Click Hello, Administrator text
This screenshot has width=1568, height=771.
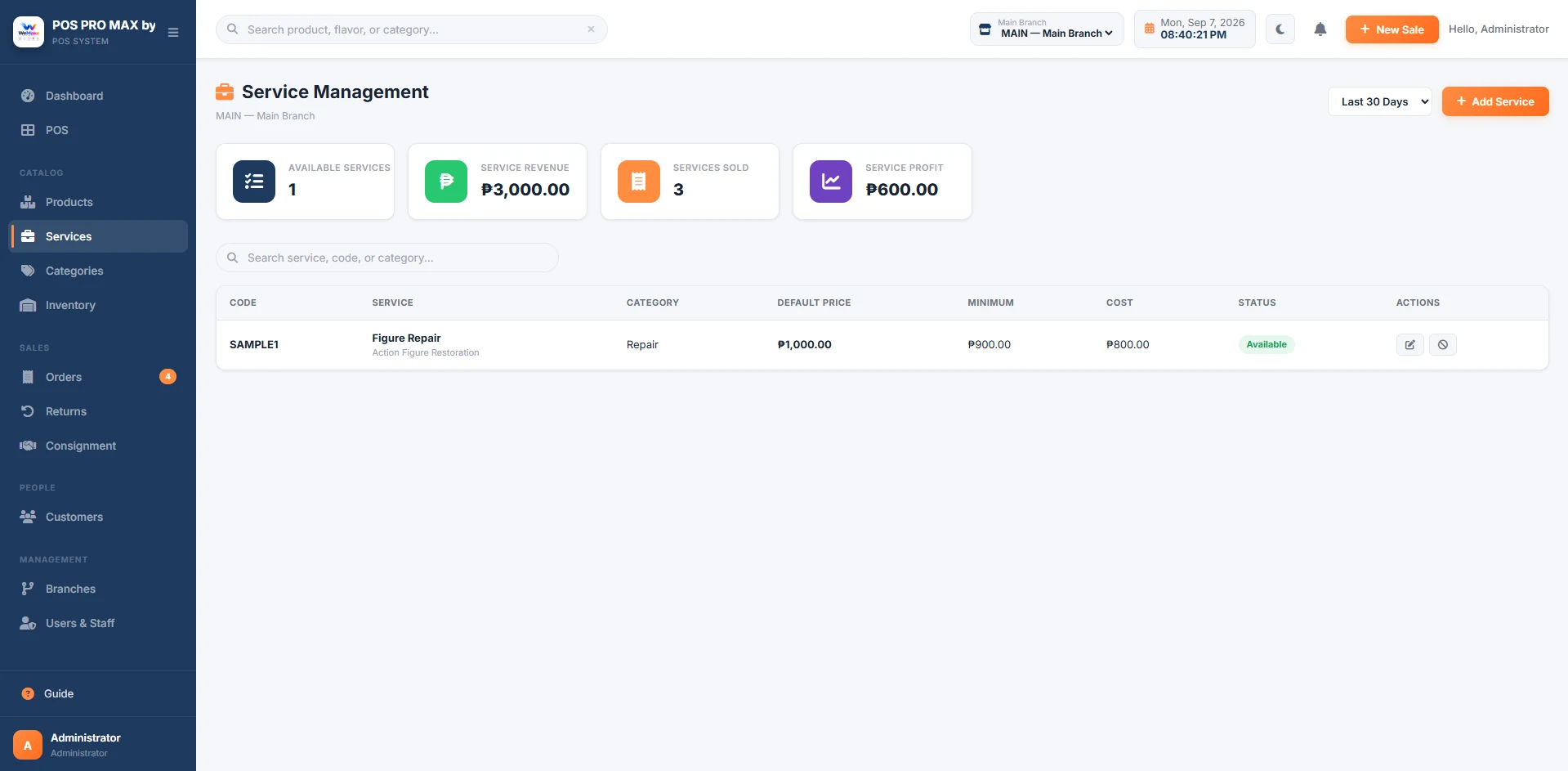tap(1499, 29)
